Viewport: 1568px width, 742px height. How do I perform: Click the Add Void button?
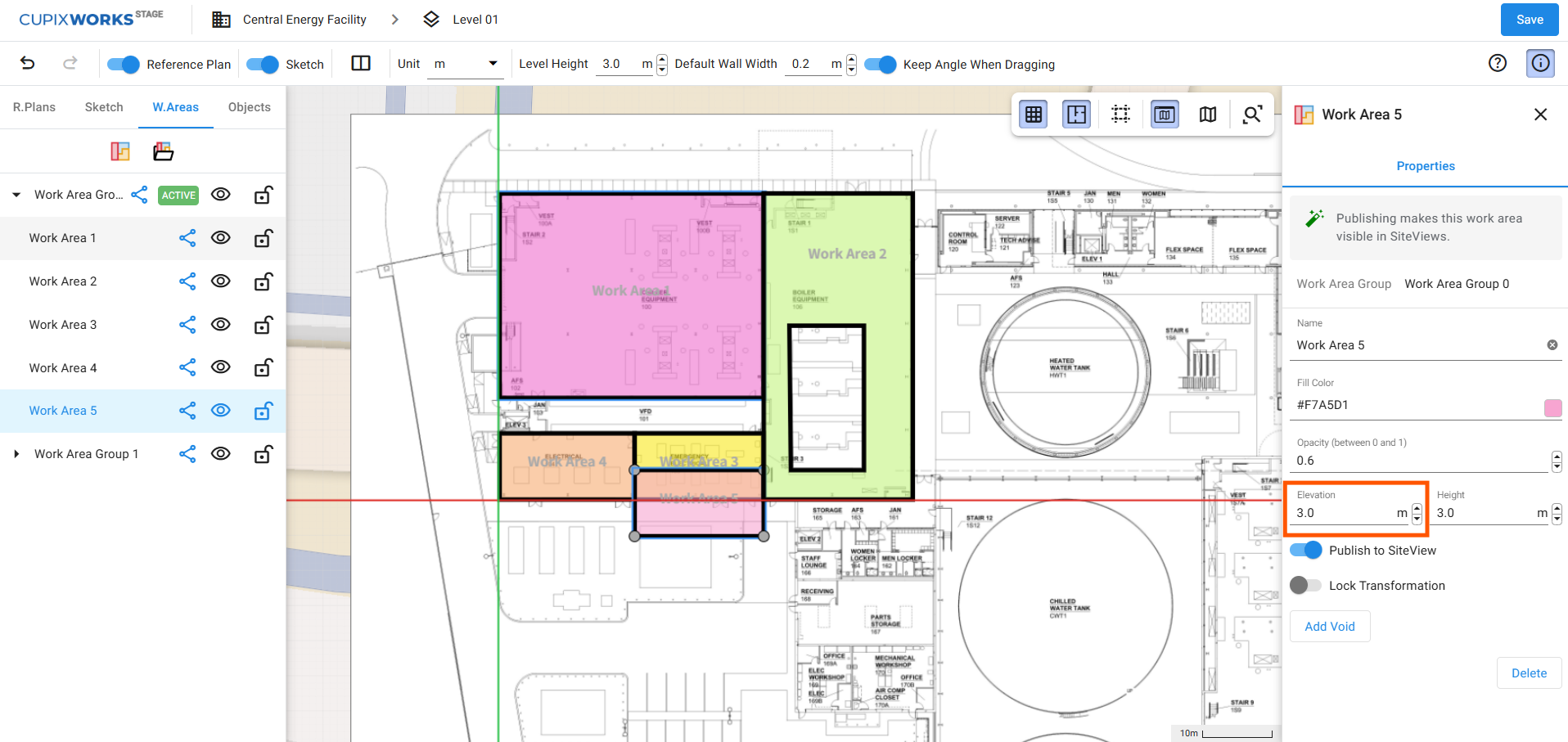1330,627
